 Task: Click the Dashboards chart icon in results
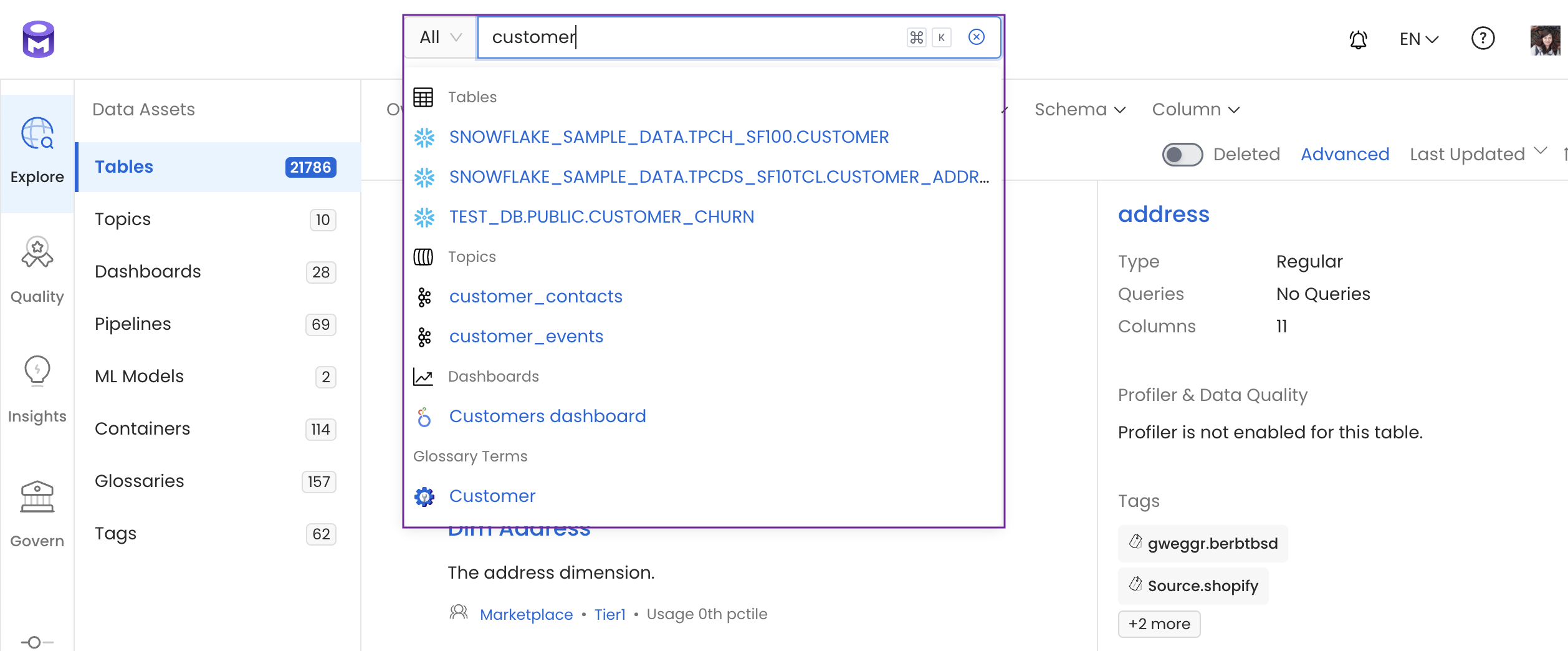(423, 377)
